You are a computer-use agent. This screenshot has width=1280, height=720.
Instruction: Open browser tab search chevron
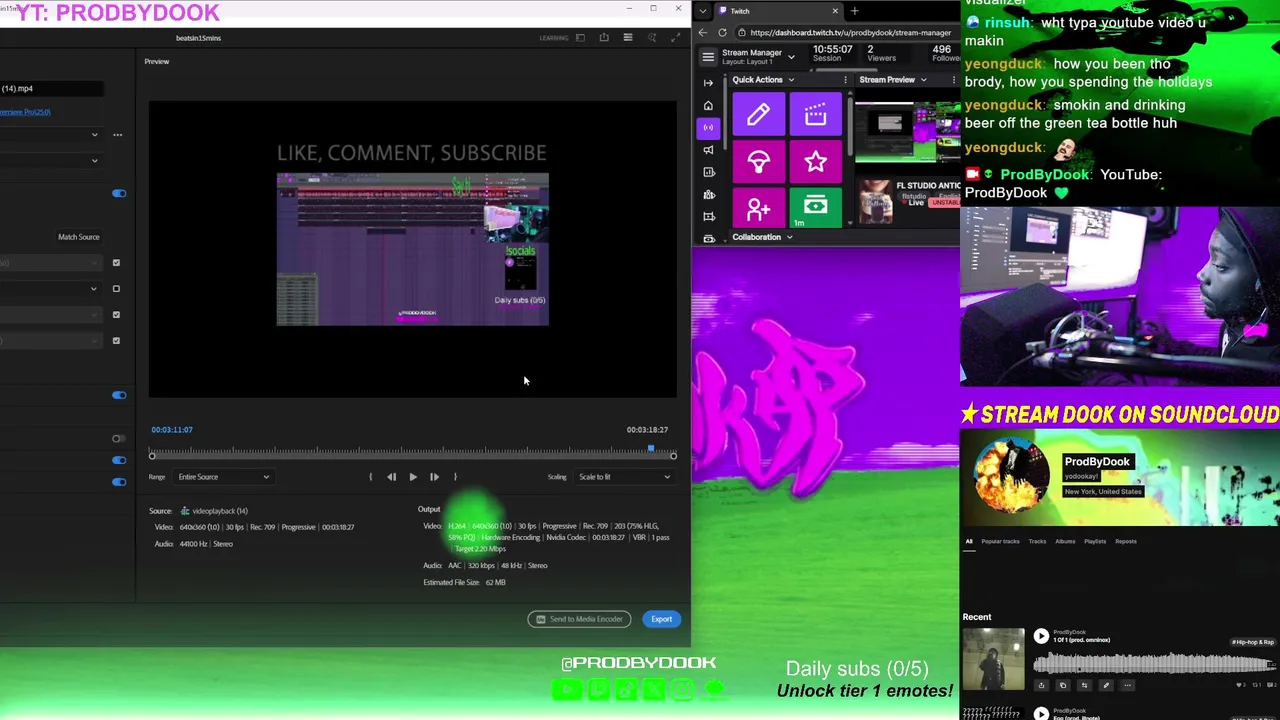[x=704, y=11]
